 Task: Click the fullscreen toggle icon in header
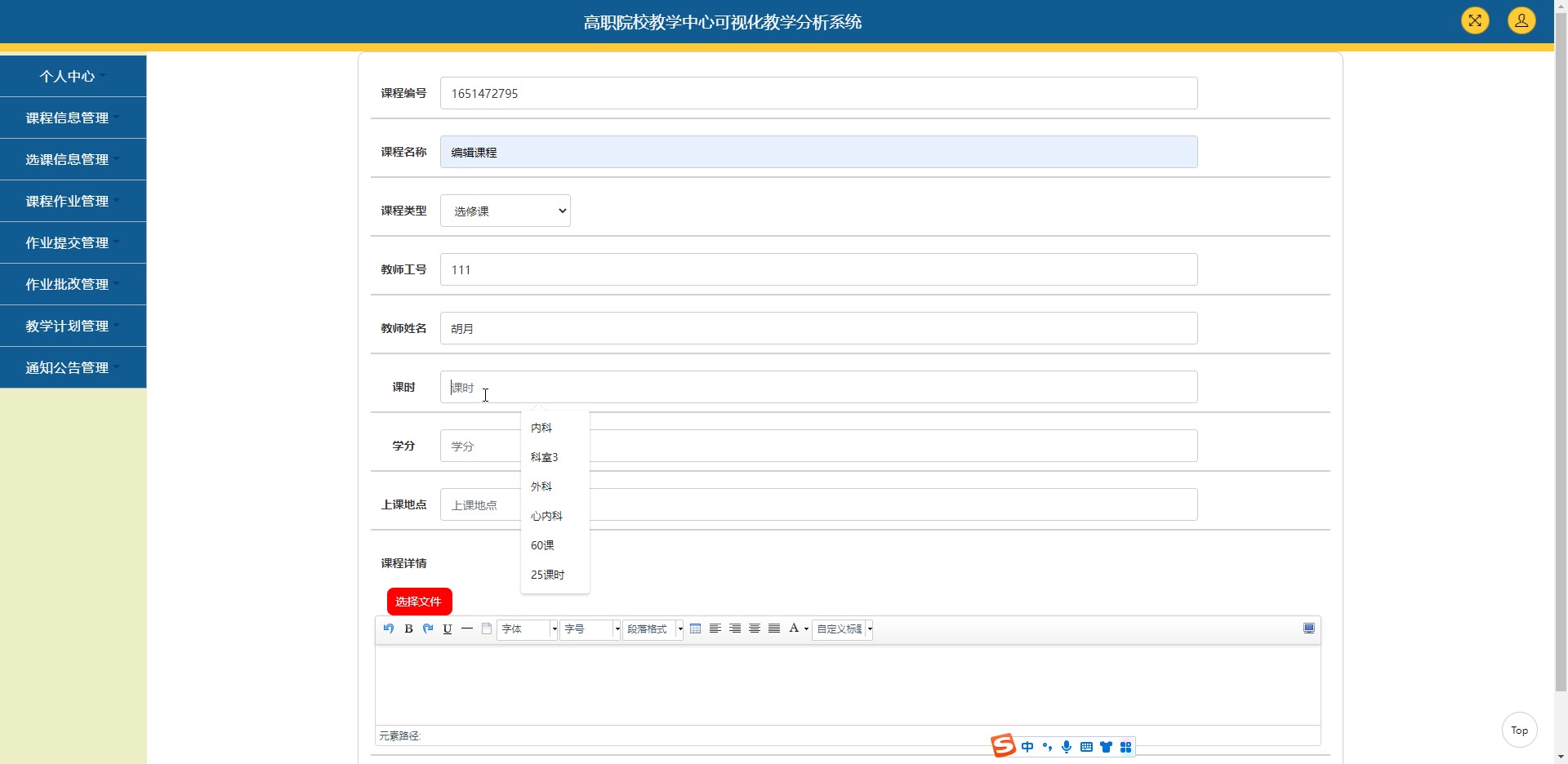[x=1475, y=20]
